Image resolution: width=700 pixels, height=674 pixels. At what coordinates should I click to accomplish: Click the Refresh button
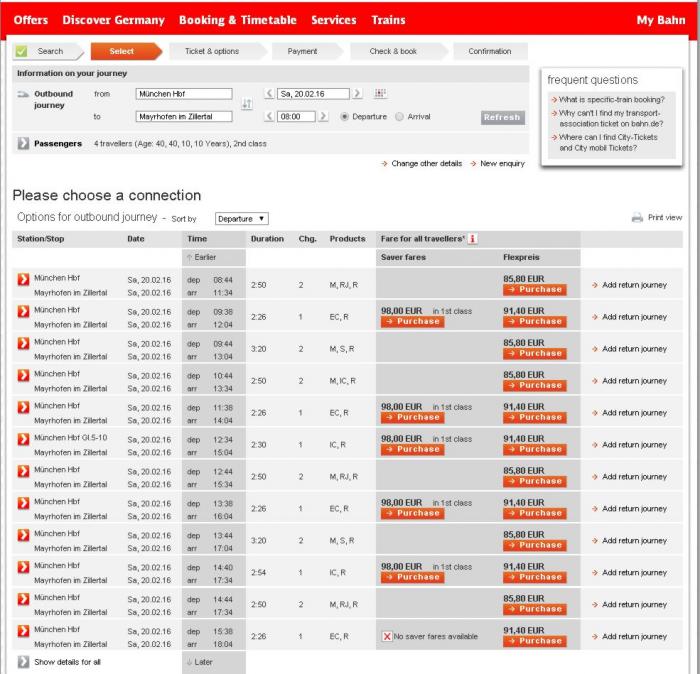click(x=503, y=117)
